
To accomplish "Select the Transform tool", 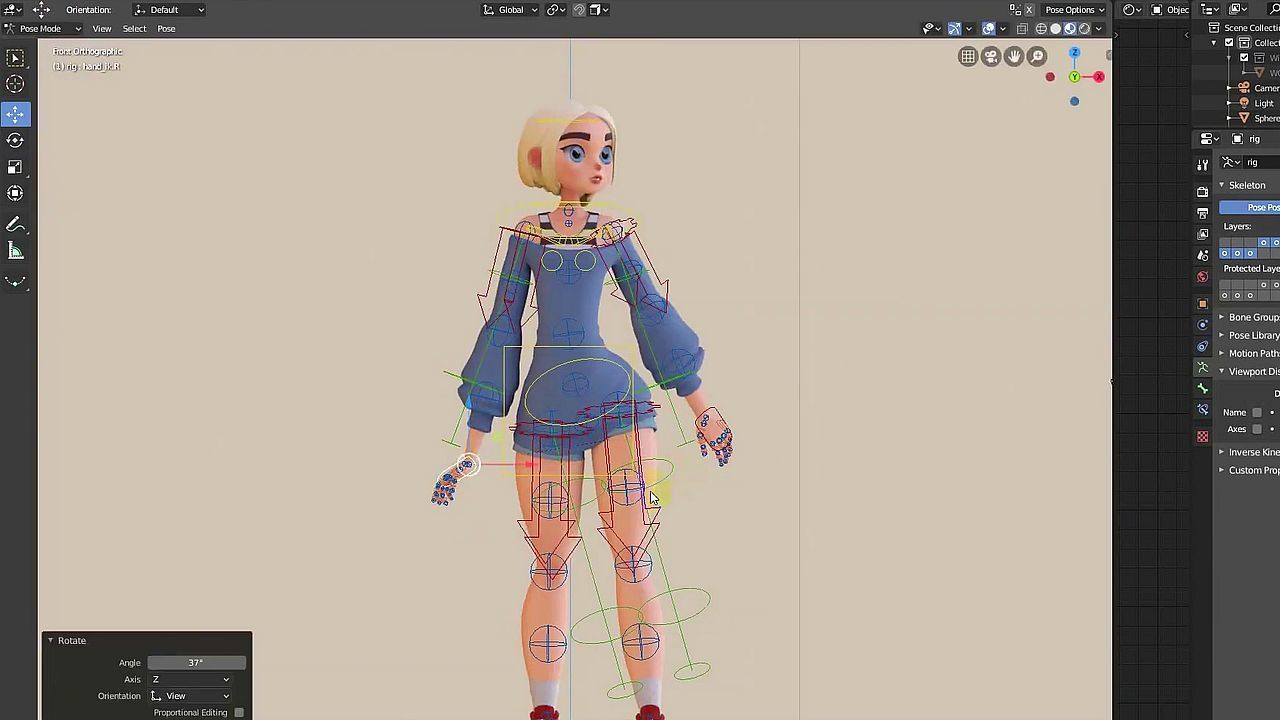I will click(15, 192).
